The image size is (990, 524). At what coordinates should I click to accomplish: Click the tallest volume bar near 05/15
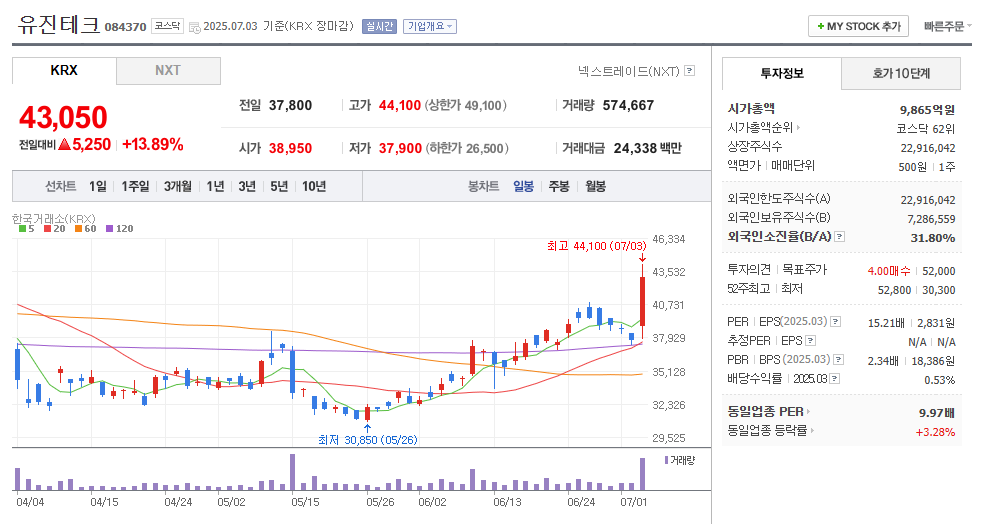(x=292, y=472)
